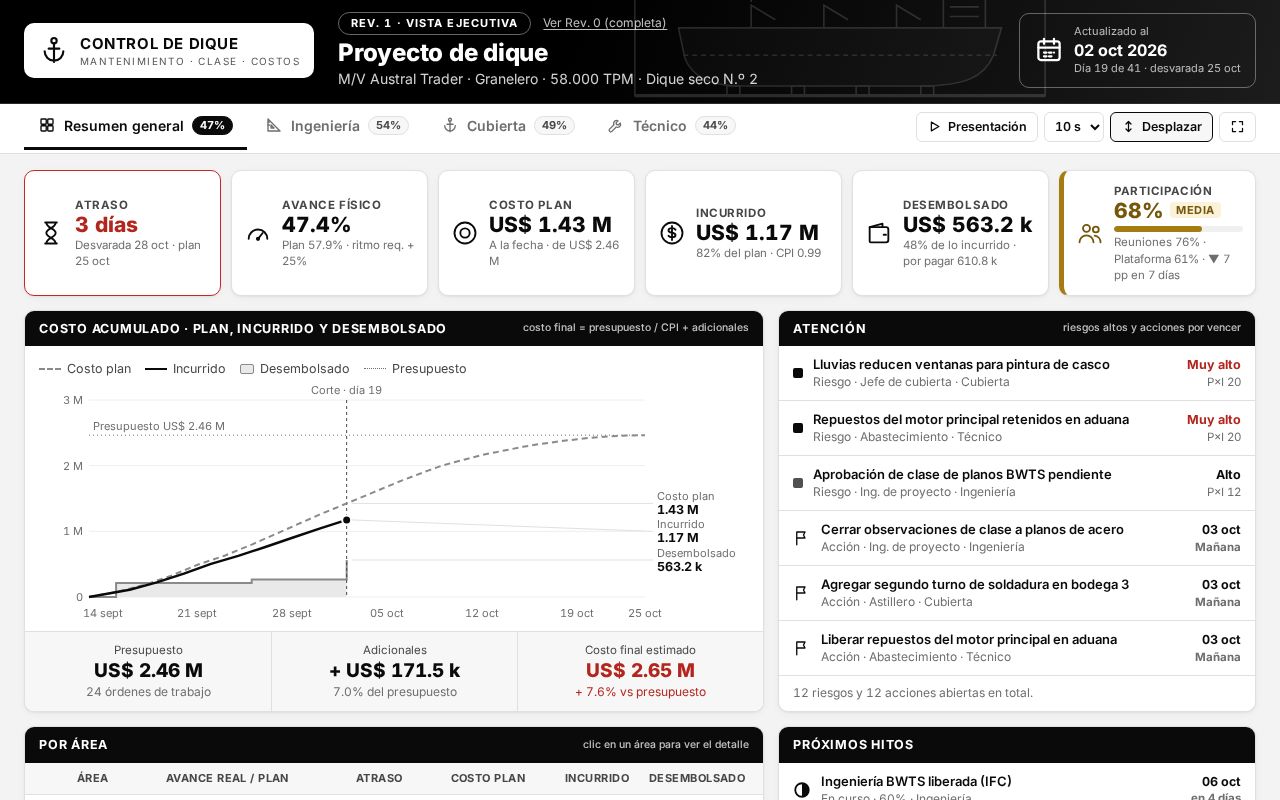
Task: Click the Costo final estimado US$ 2.65 M value
Action: (x=640, y=670)
